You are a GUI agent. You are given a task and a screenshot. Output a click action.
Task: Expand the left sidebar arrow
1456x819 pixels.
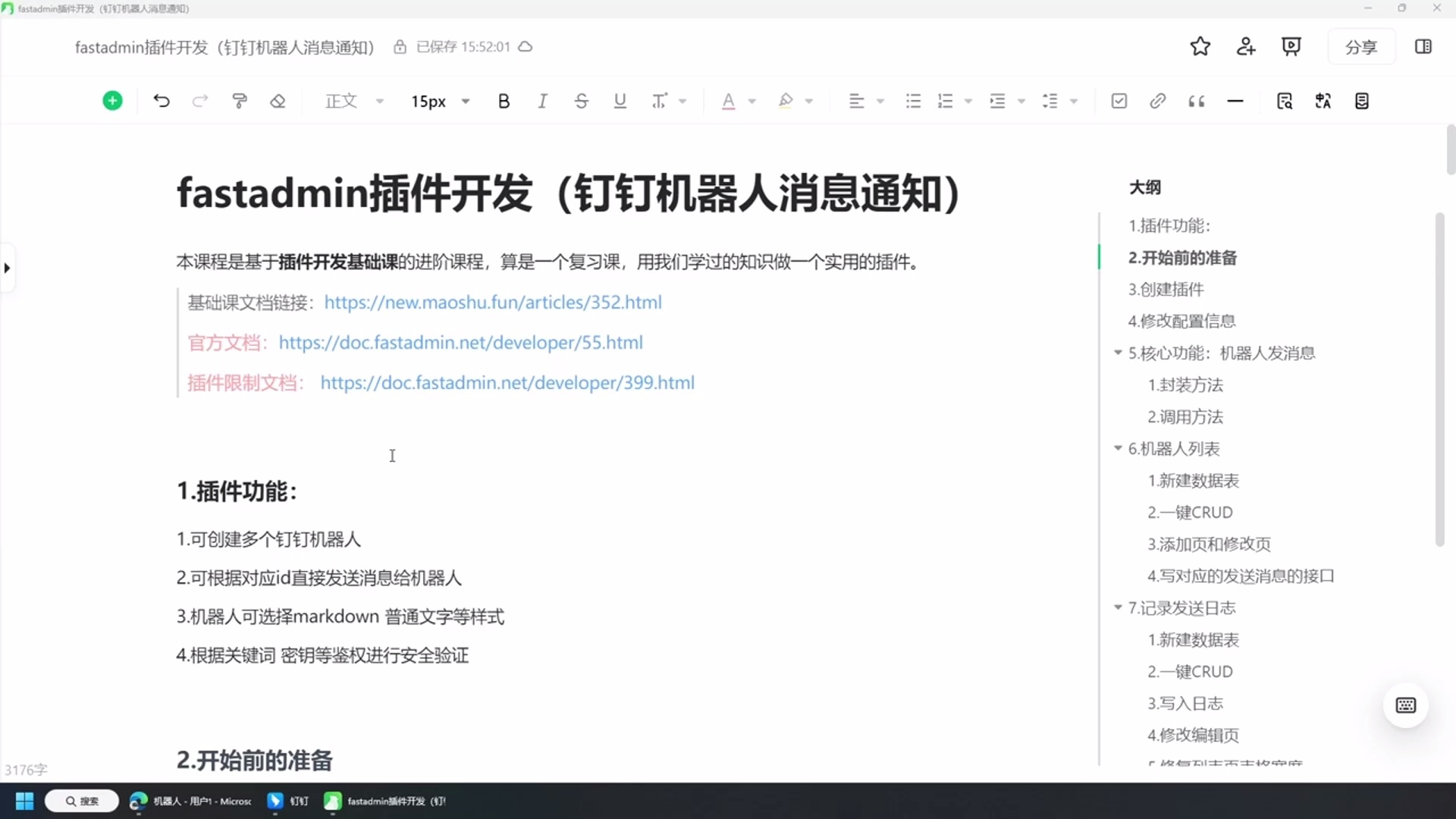coord(7,268)
